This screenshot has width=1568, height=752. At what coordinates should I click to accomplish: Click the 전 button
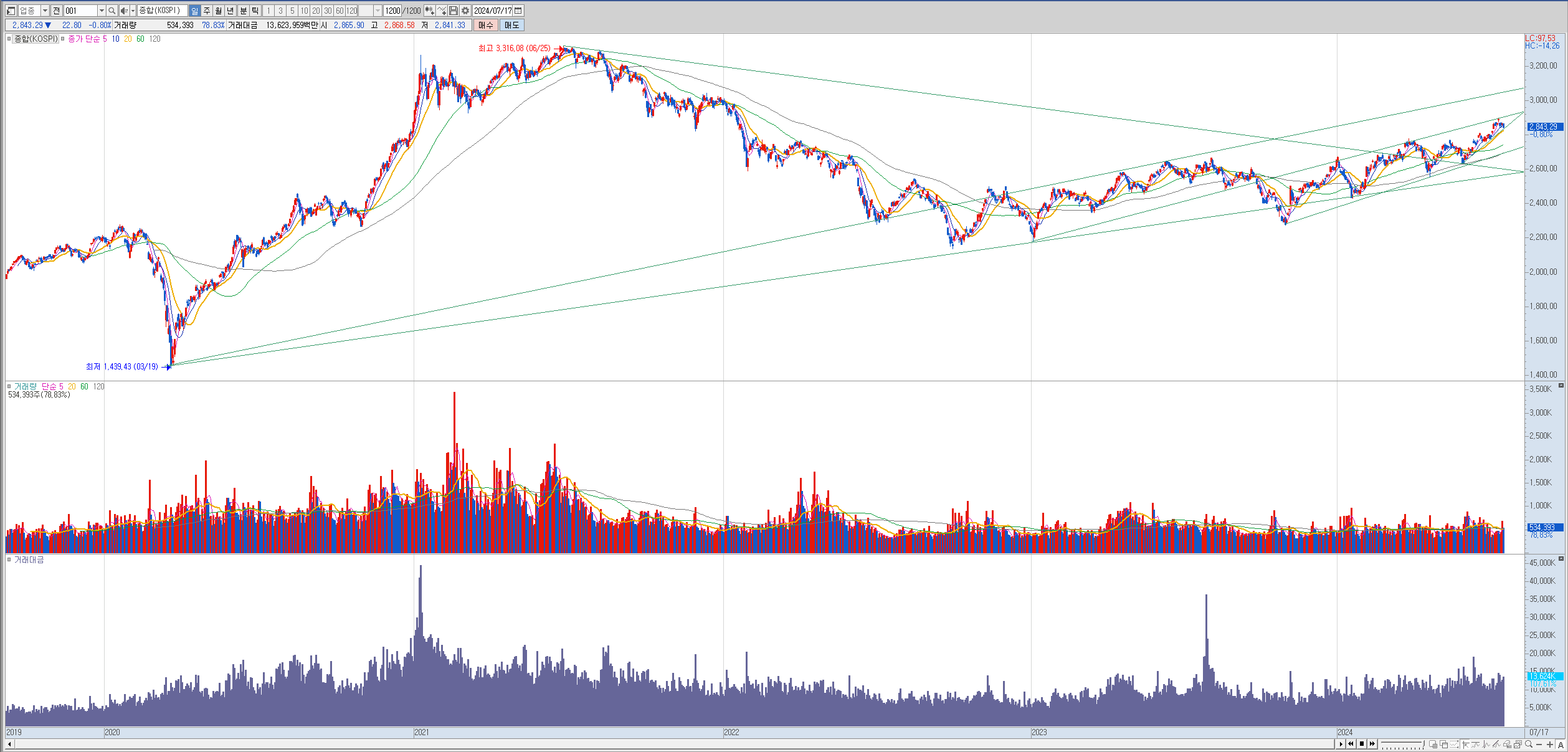pos(56,11)
